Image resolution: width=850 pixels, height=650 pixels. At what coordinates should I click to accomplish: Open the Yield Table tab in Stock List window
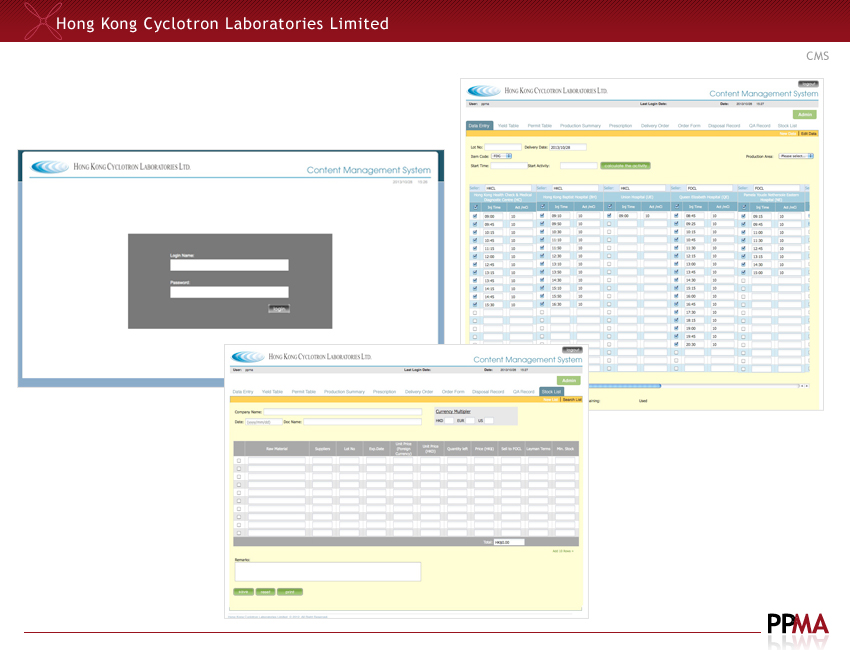273,391
